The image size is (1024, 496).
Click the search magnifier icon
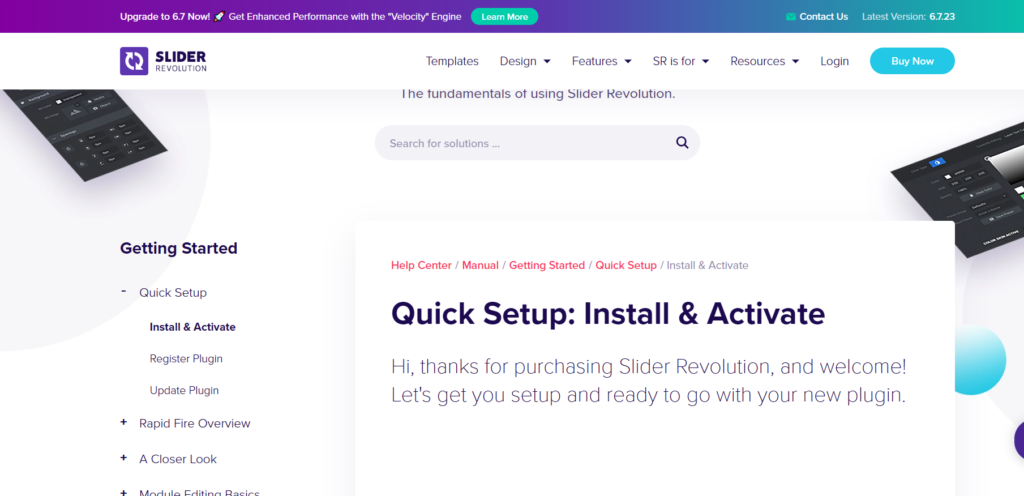(682, 143)
